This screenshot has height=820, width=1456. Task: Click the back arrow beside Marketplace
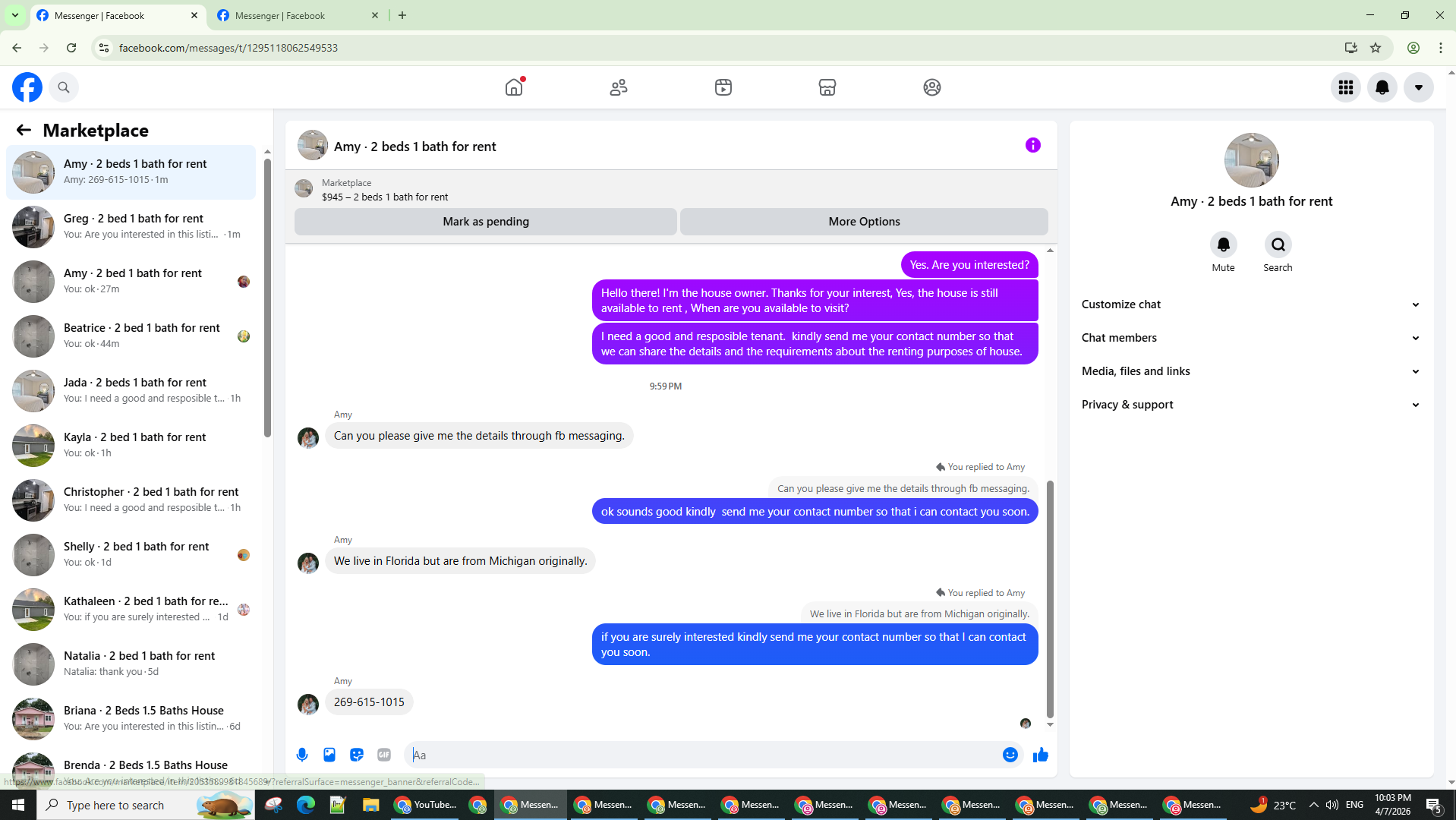click(x=24, y=130)
